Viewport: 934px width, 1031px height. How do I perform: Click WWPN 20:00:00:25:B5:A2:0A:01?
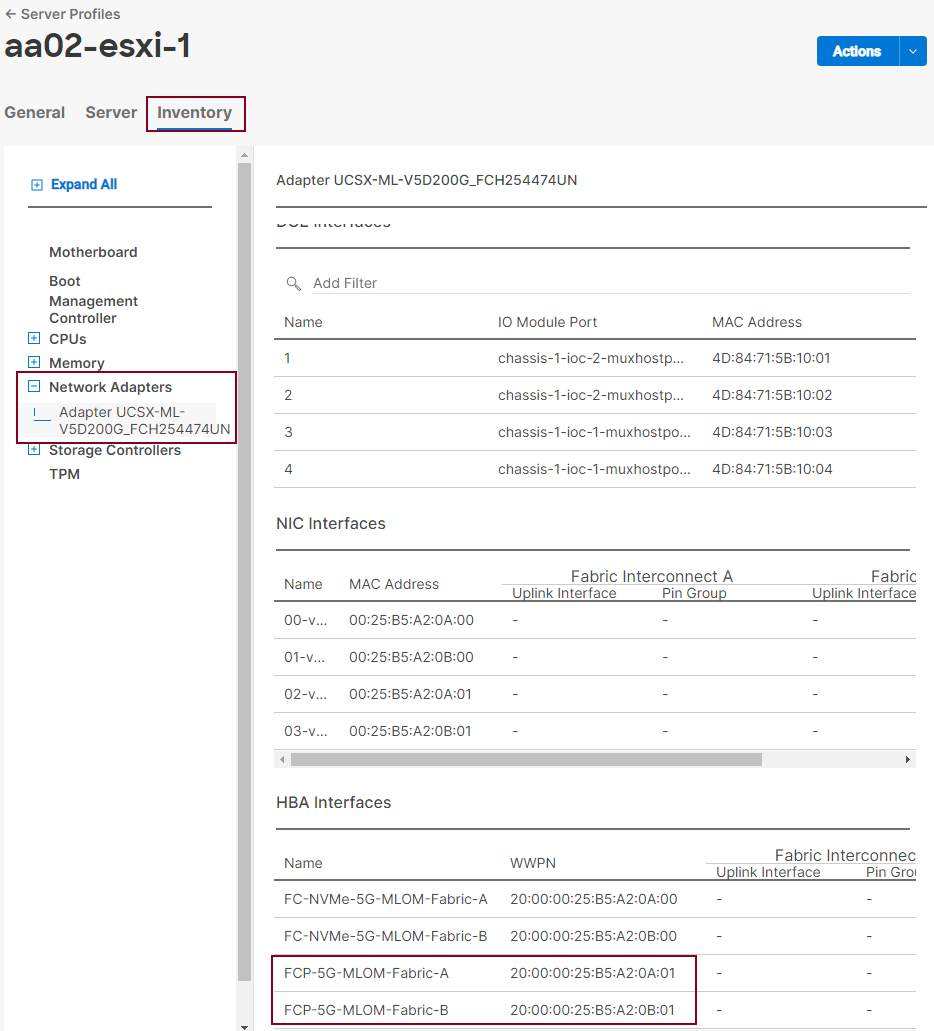click(x=593, y=972)
